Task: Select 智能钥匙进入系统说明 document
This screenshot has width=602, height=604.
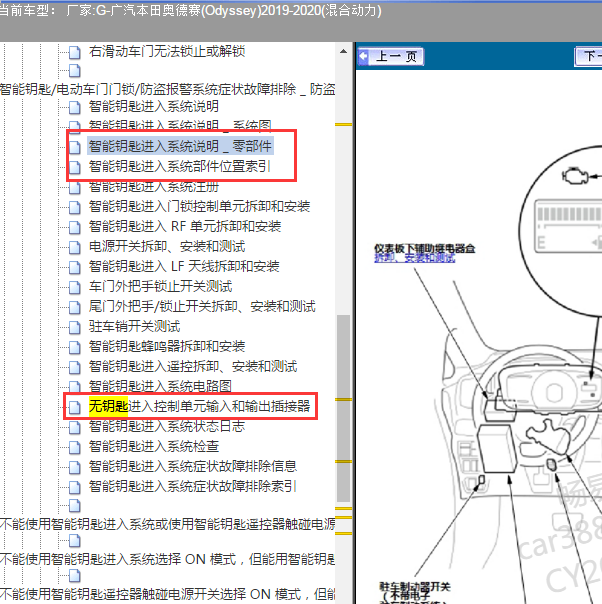Action: click(x=154, y=106)
